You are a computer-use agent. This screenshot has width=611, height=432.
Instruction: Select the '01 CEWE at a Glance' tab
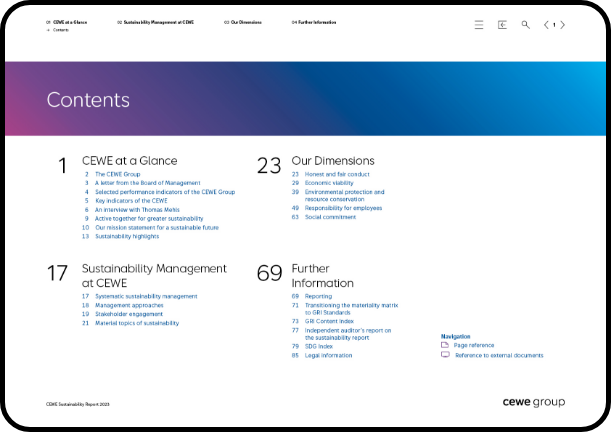point(67,22)
